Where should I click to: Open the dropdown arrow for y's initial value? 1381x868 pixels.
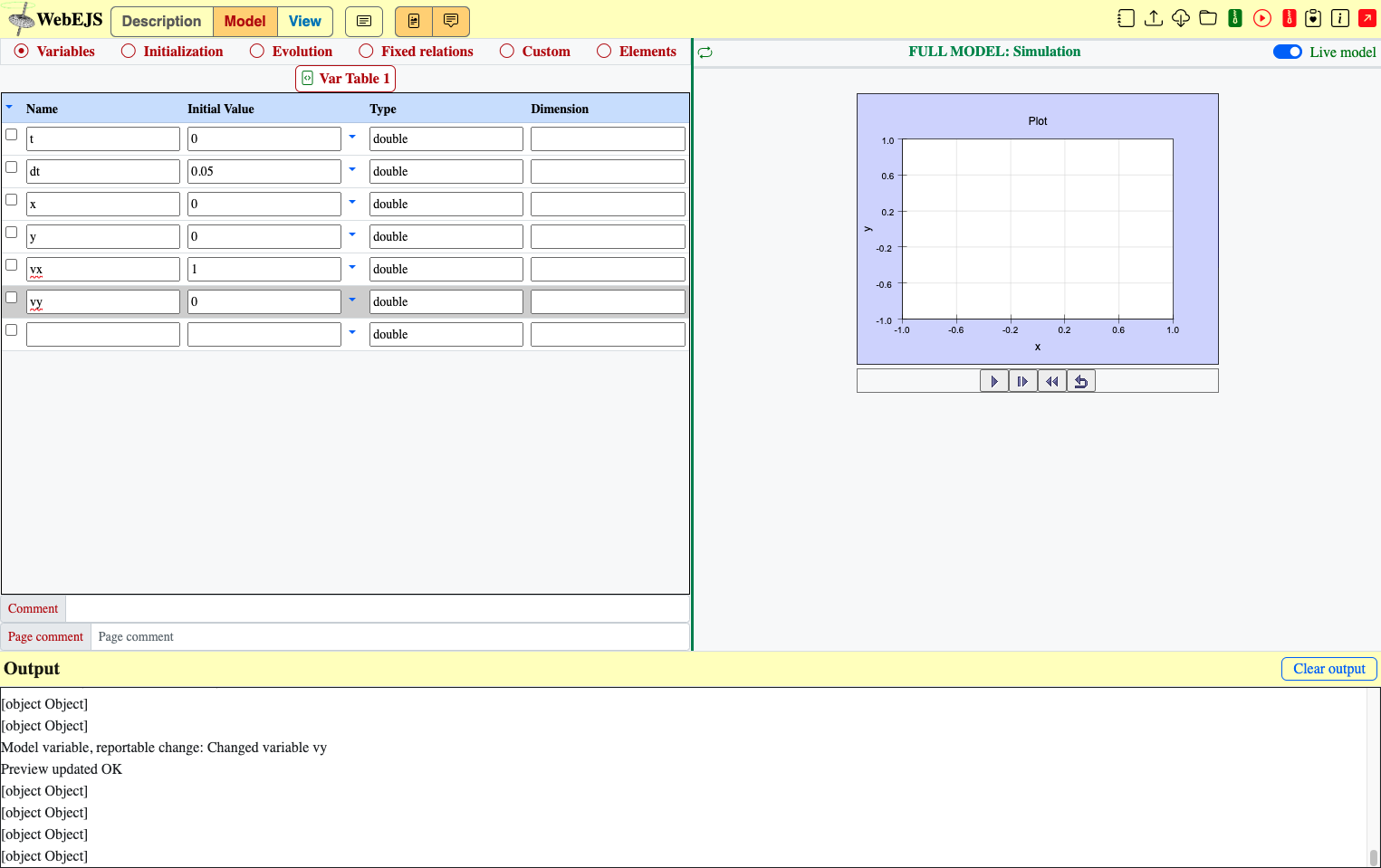[x=352, y=235]
